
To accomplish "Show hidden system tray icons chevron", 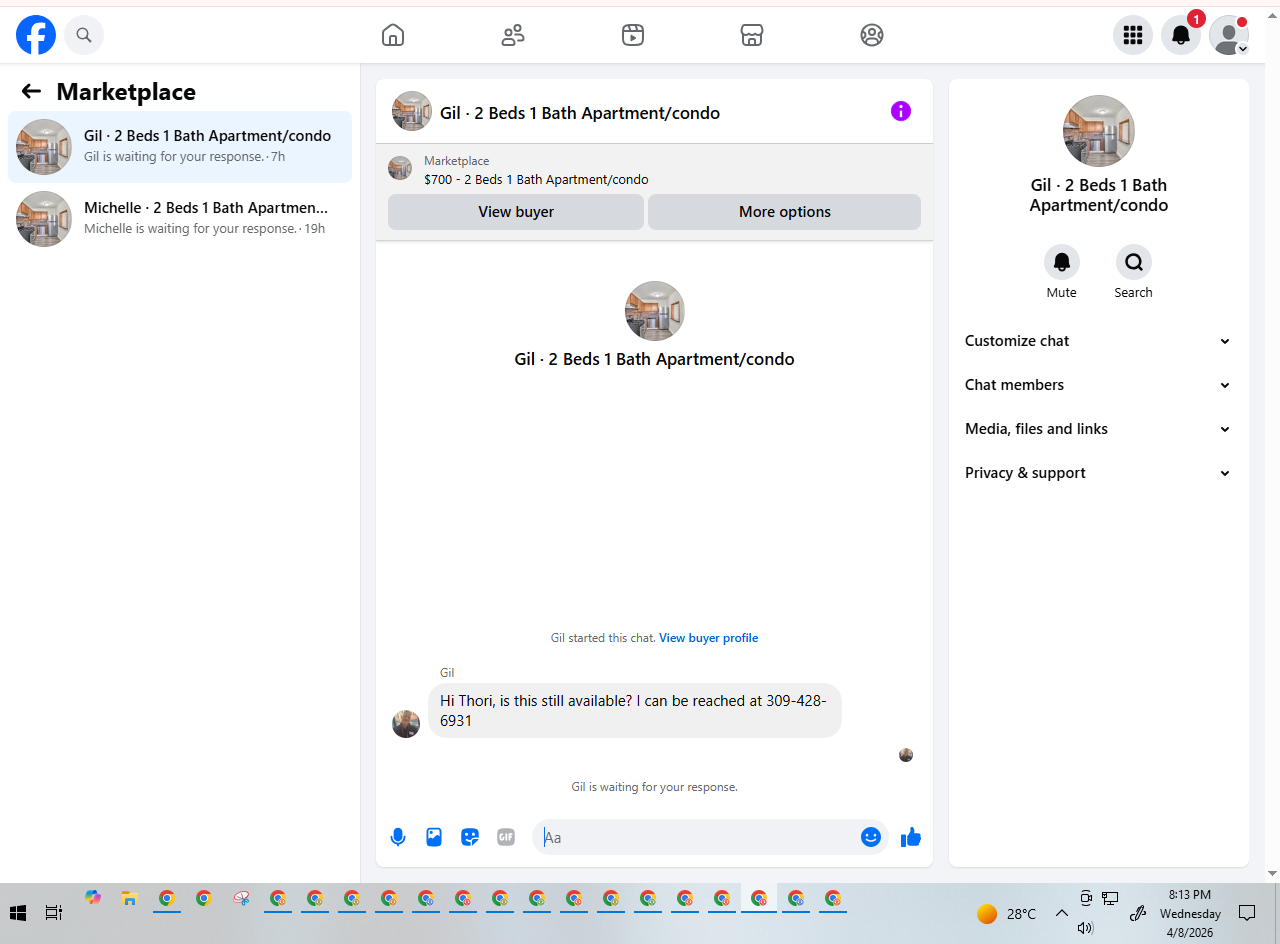I will coord(1062,913).
